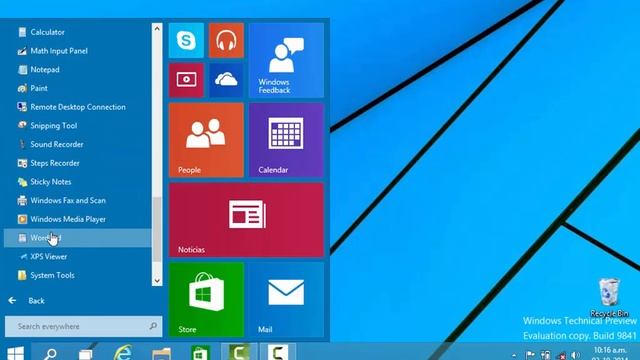Open the Calendar tile
This screenshot has width=640, height=360.
pyautogui.click(x=286, y=140)
